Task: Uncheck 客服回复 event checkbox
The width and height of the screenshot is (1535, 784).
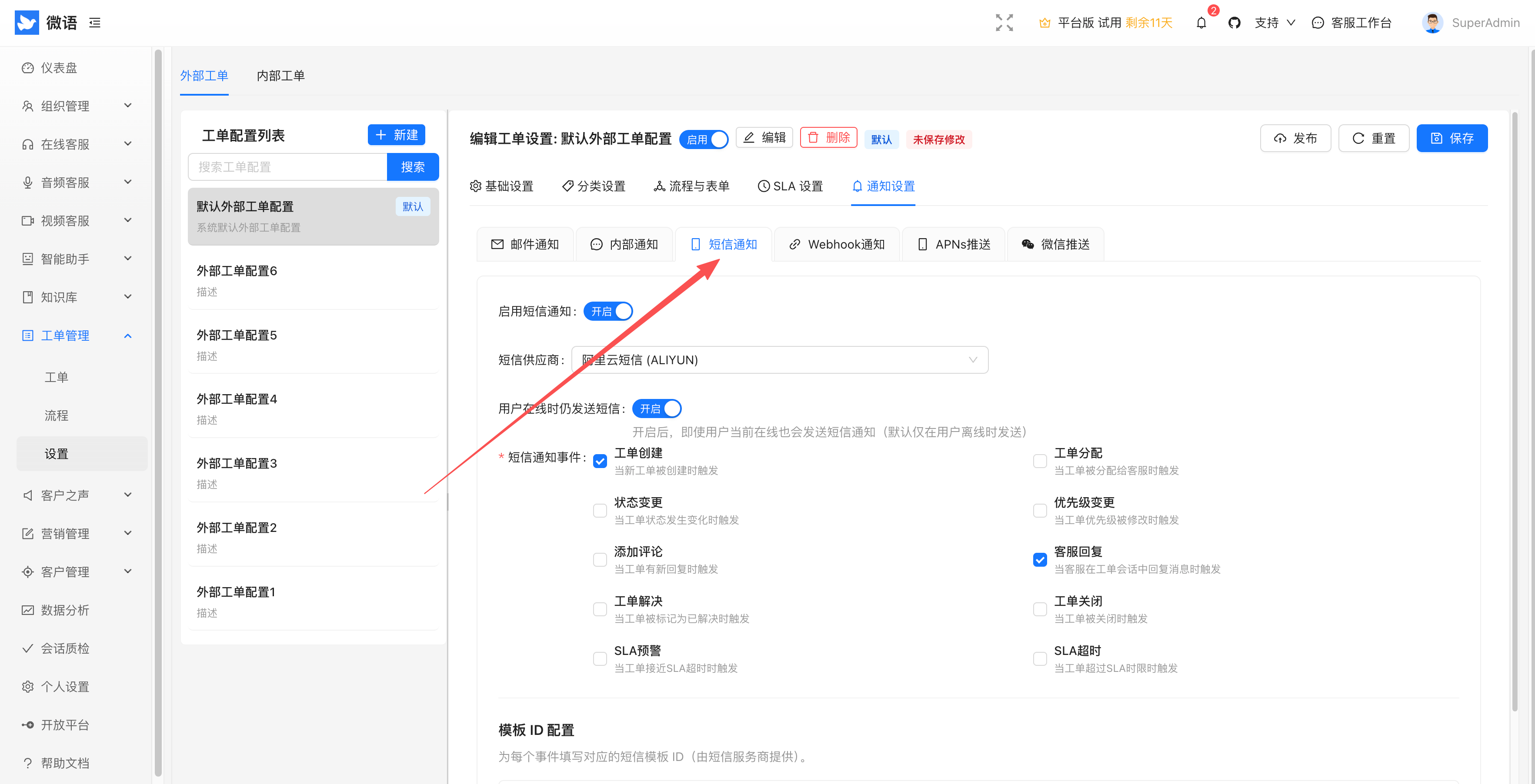Action: tap(1040, 560)
